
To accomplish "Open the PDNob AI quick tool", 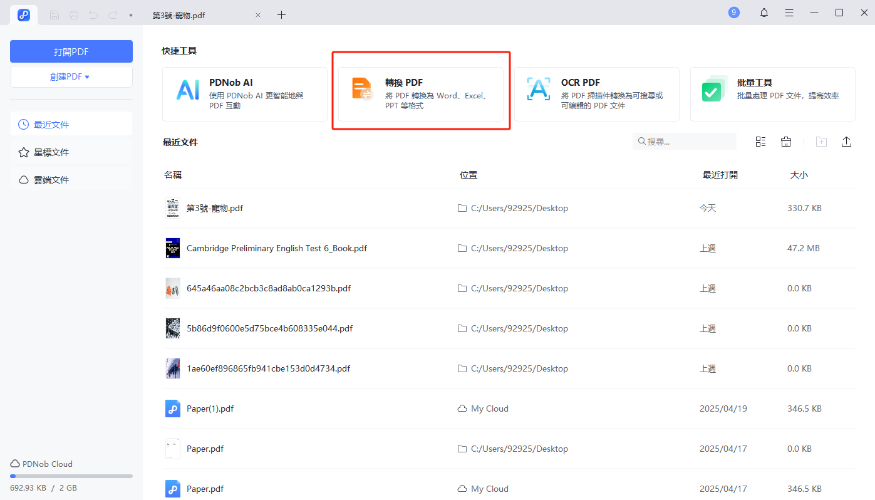I will click(x=244, y=95).
